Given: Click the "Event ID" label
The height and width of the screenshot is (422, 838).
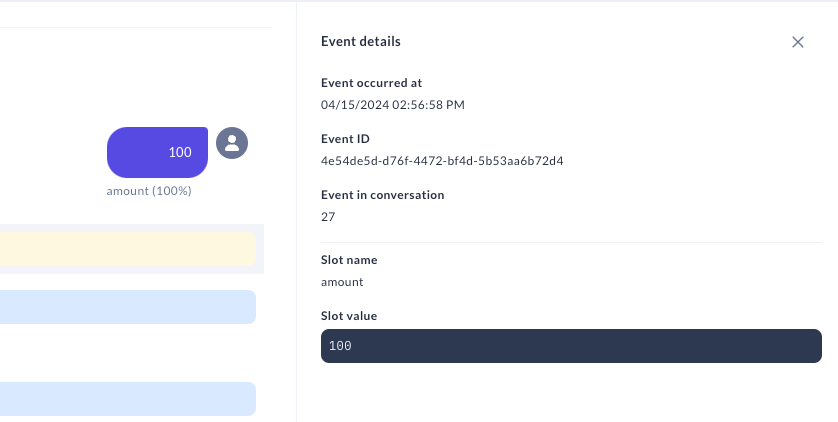Looking at the screenshot, I should (345, 139).
